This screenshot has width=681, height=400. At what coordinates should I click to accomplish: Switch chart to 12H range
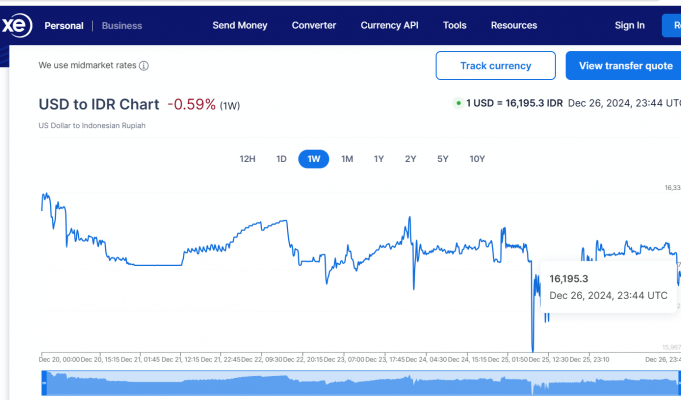248,158
